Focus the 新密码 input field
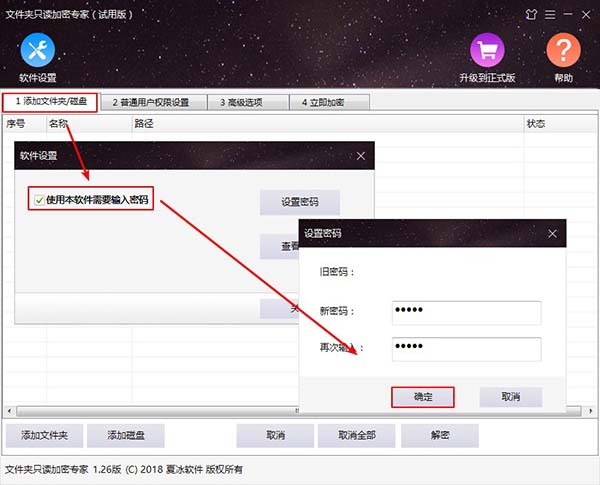Image resolution: width=600 pixels, height=485 pixels. pyautogui.click(x=466, y=313)
